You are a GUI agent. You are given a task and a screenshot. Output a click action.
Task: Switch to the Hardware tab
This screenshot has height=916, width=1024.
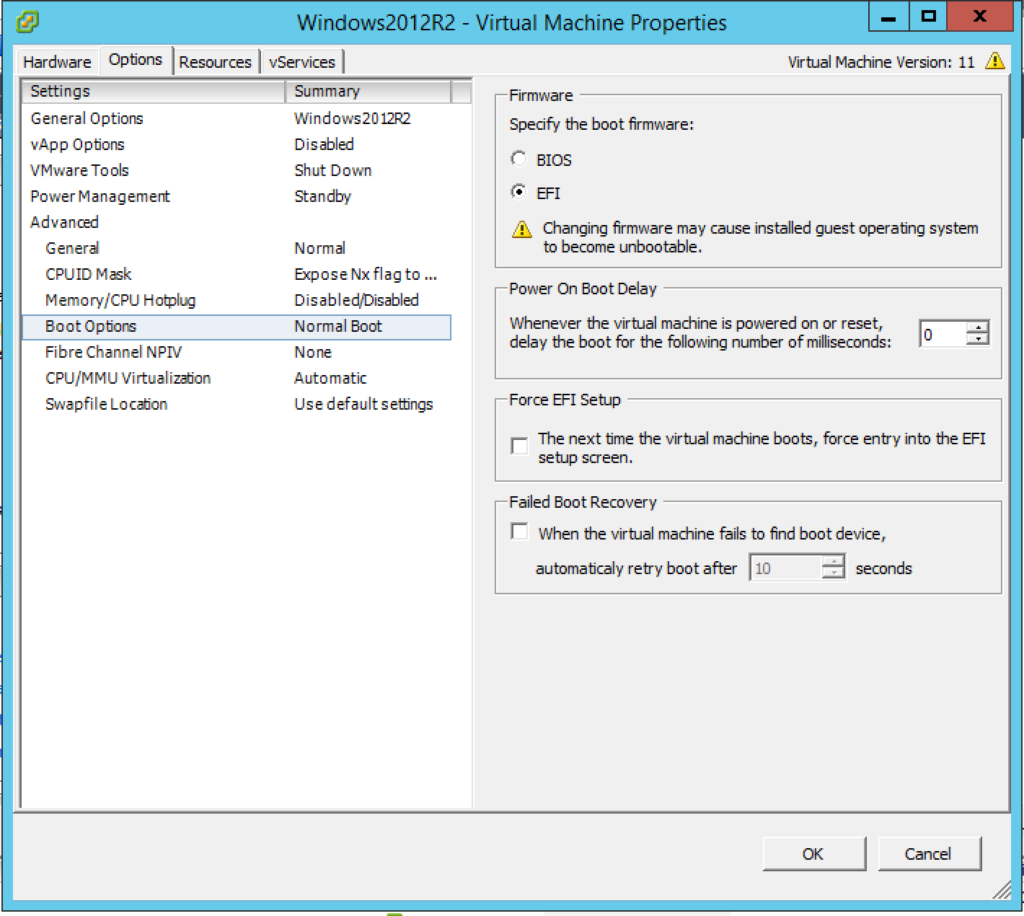click(x=56, y=61)
